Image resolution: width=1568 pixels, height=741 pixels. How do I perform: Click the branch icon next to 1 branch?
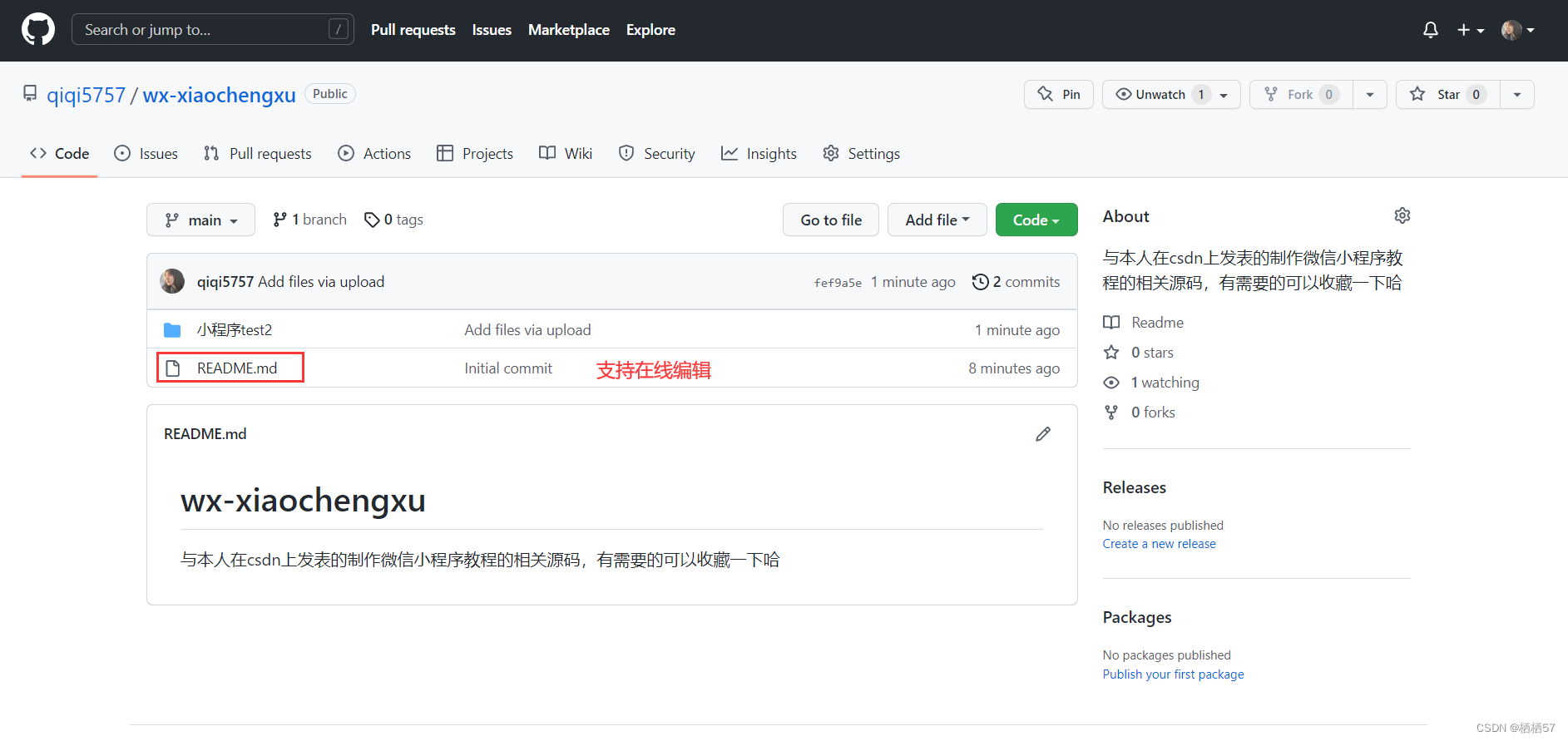click(x=279, y=220)
